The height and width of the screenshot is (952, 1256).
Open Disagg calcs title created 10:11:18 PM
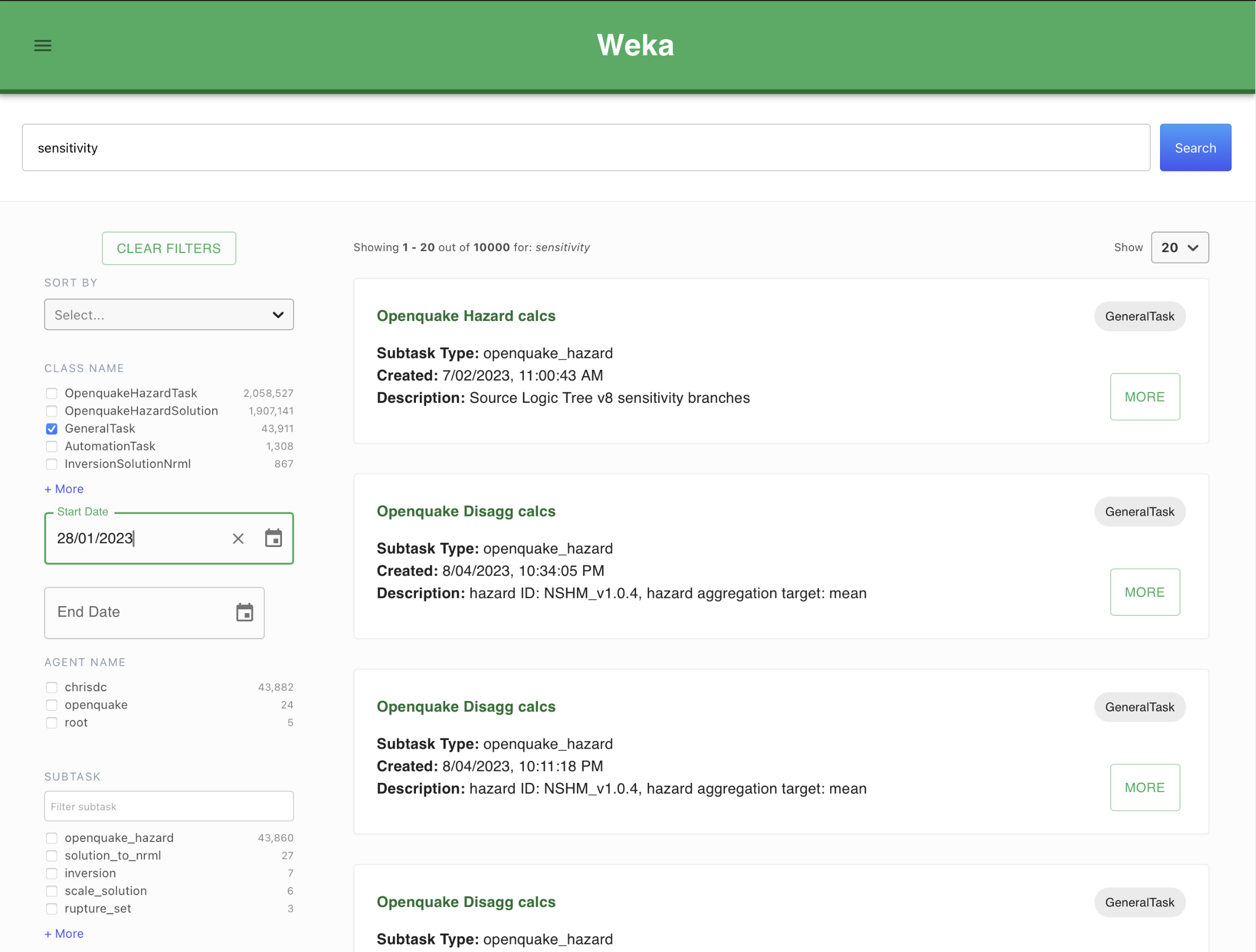466,706
